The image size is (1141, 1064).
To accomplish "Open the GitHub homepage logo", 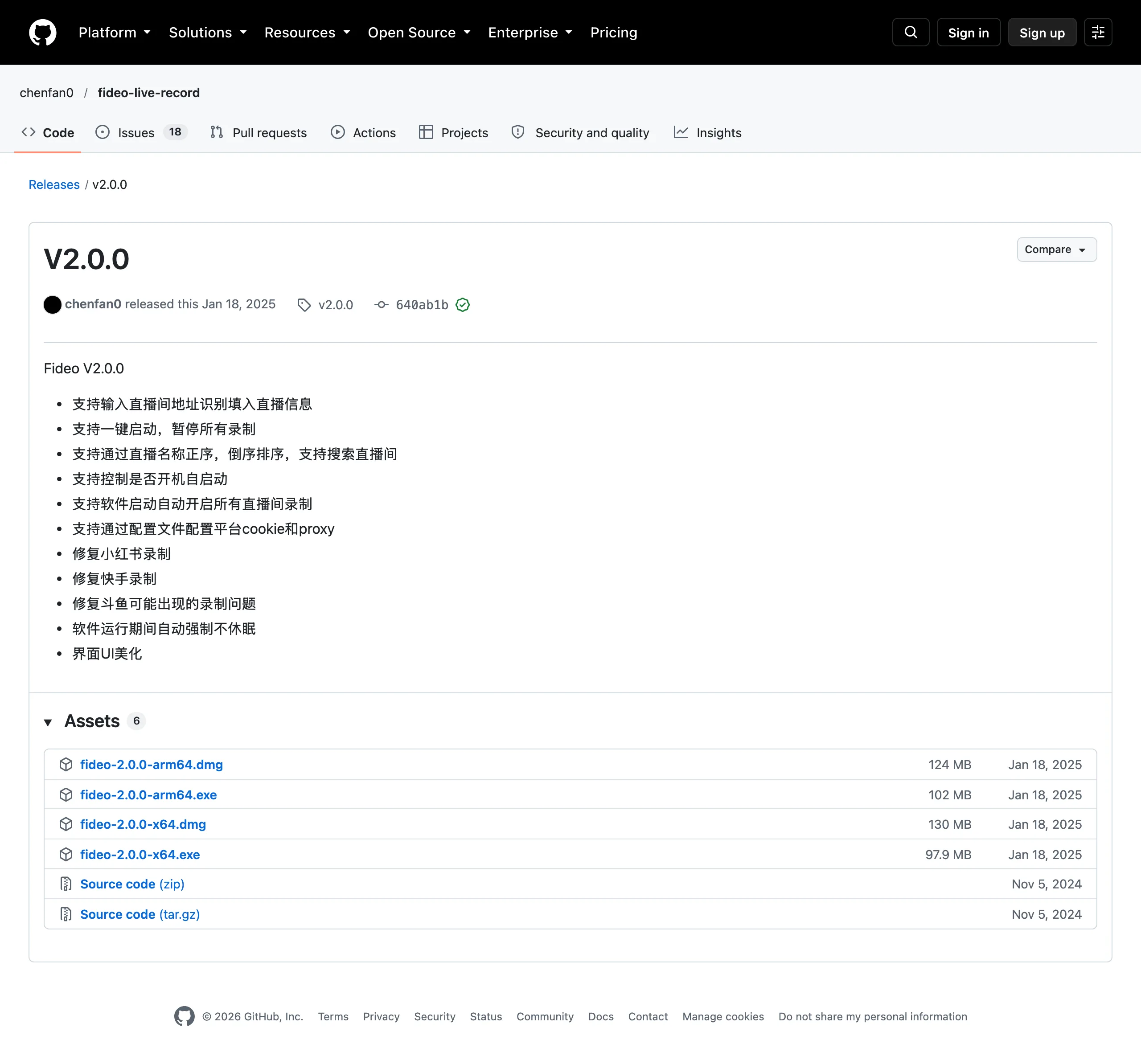I will click(42, 32).
